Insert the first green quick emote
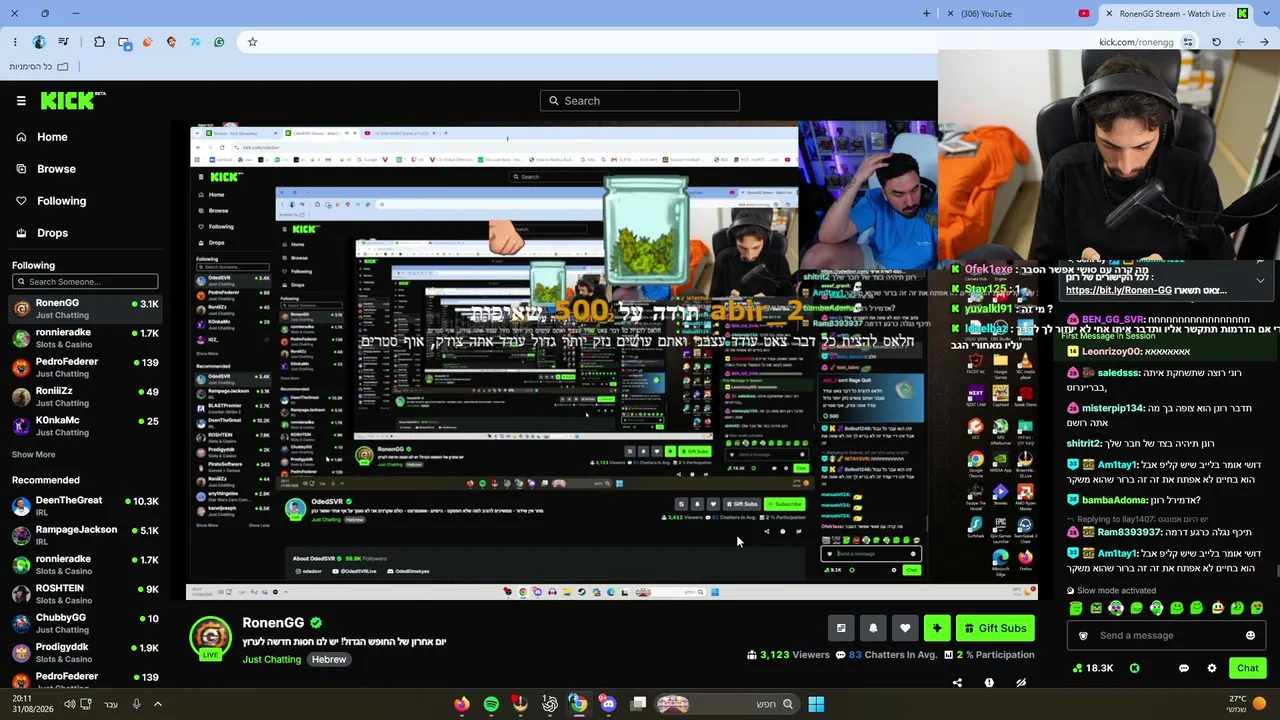This screenshot has width=1280, height=720. pyautogui.click(x=1076, y=608)
